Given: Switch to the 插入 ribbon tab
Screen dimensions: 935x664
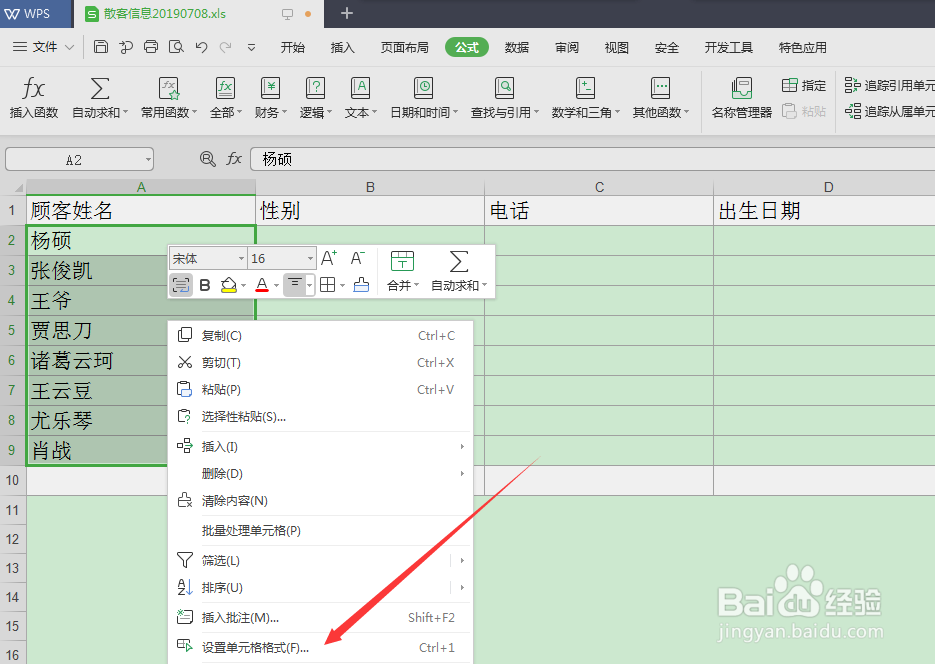Looking at the screenshot, I should click(342, 47).
